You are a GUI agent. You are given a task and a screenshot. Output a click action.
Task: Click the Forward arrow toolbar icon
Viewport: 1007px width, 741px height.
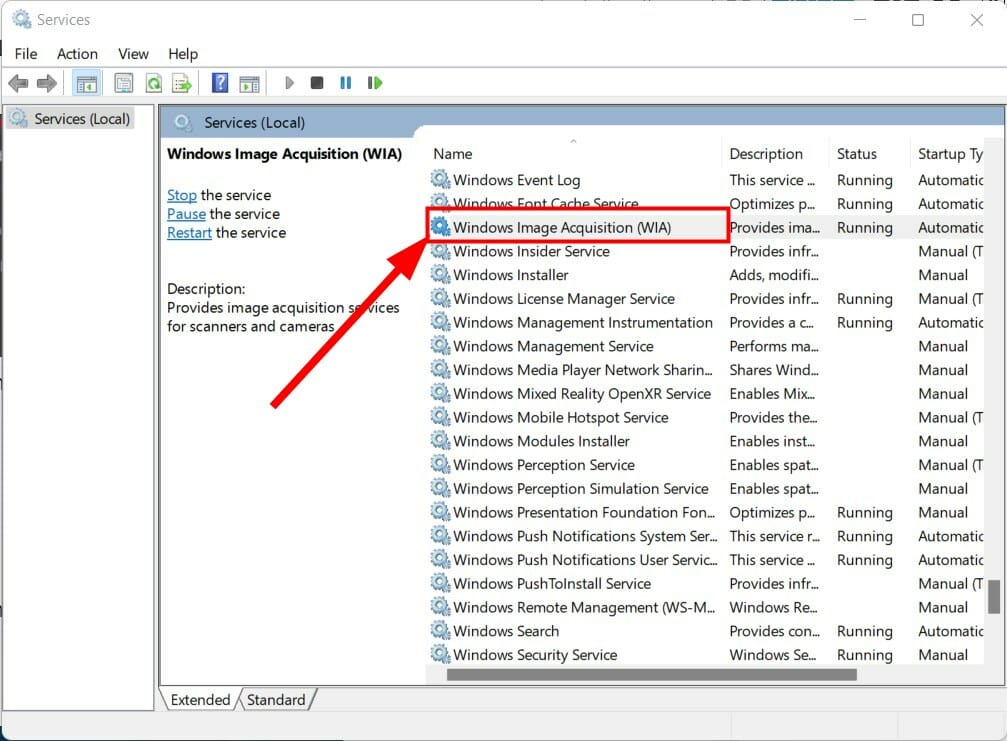pyautogui.click(x=46, y=83)
